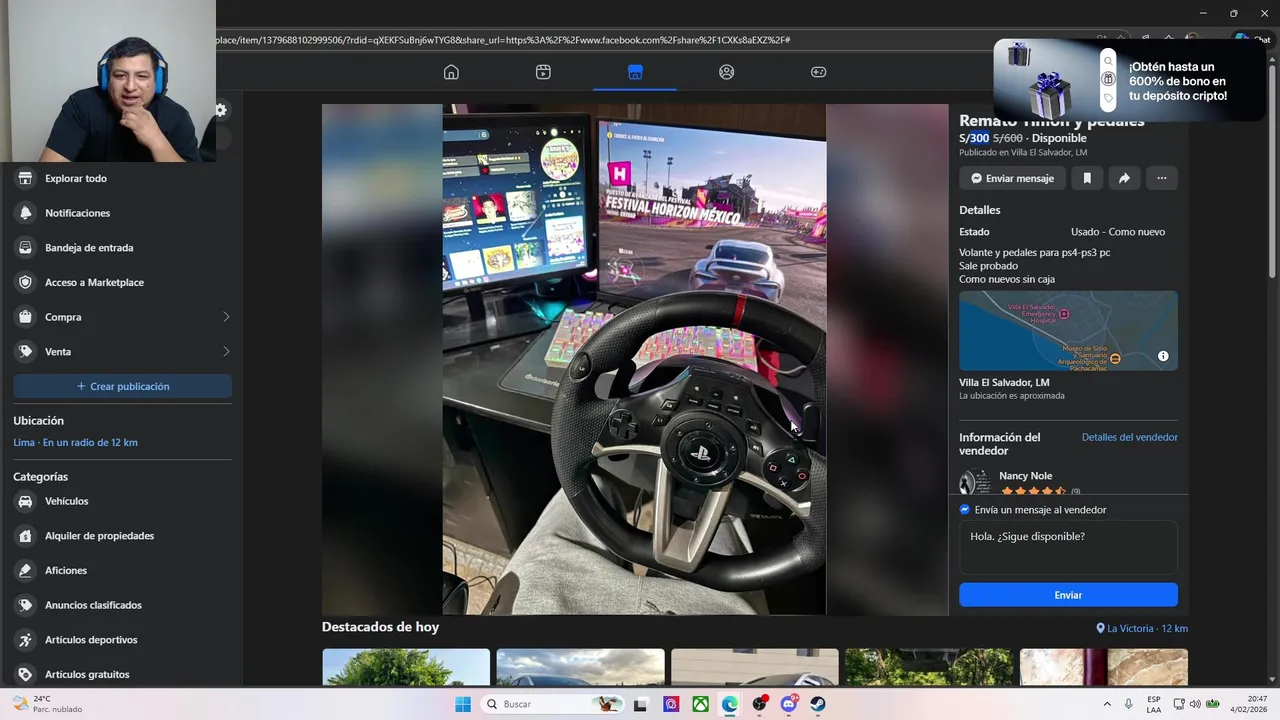Click the blue Enviar button
1280x720 pixels.
pos(1068,595)
